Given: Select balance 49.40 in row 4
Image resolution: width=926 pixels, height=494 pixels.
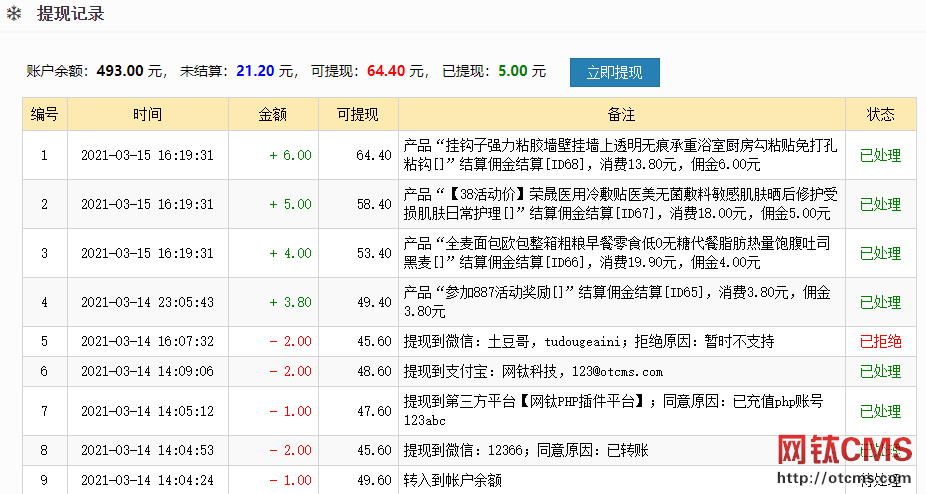Looking at the screenshot, I should click(374, 302).
